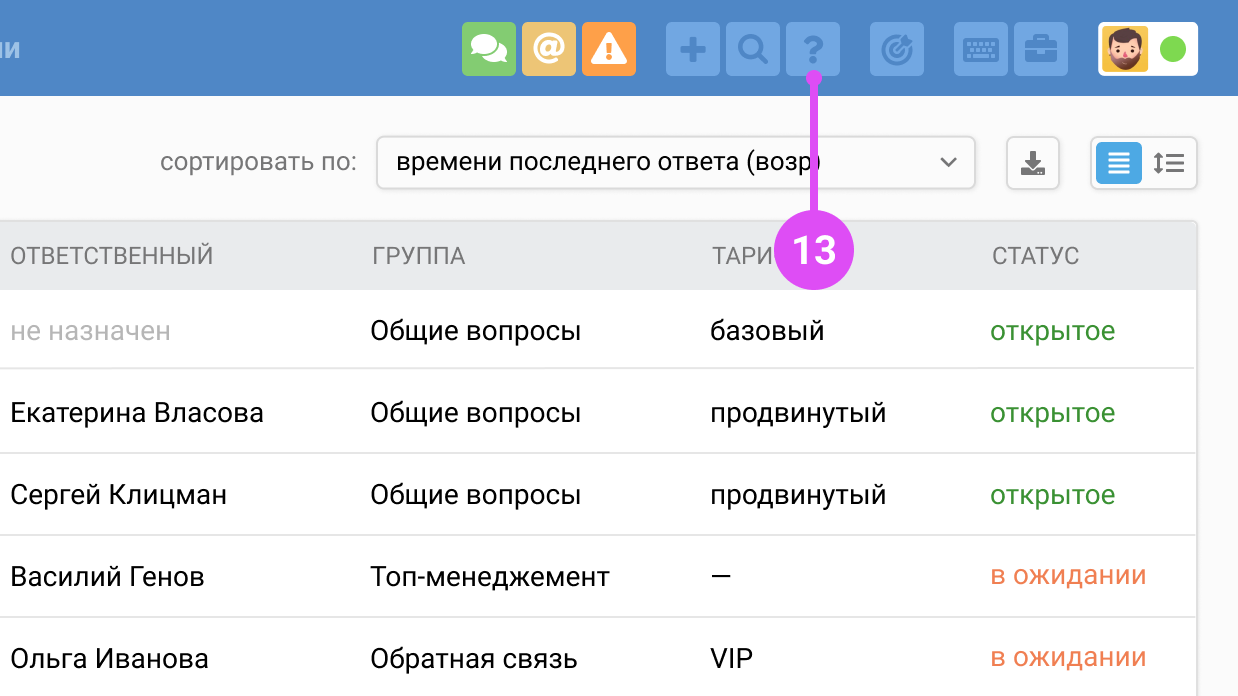The width and height of the screenshot is (1238, 696).
Task: Click the download export icon above the table
Action: (1033, 162)
